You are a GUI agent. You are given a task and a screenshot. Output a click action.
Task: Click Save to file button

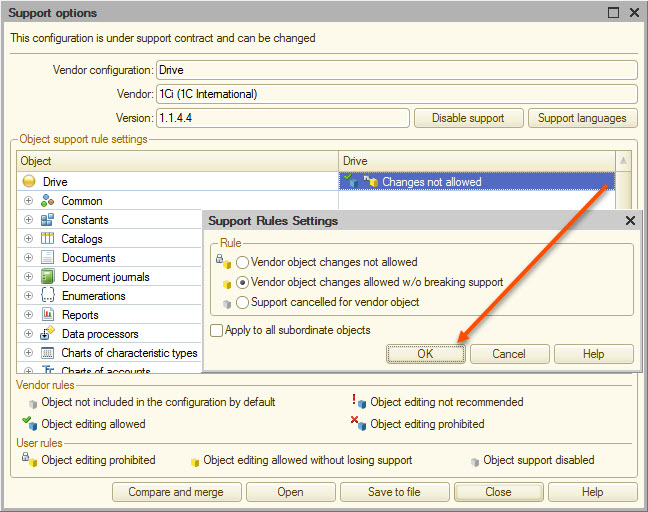(x=395, y=492)
